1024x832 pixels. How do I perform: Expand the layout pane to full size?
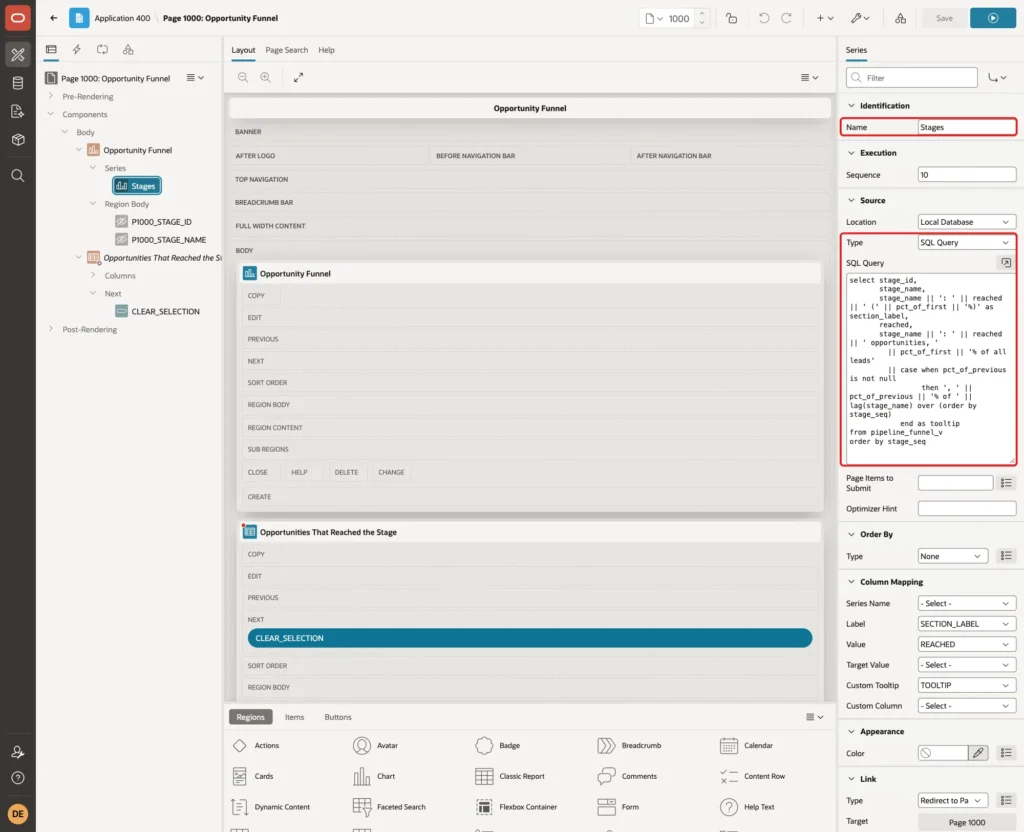click(298, 77)
